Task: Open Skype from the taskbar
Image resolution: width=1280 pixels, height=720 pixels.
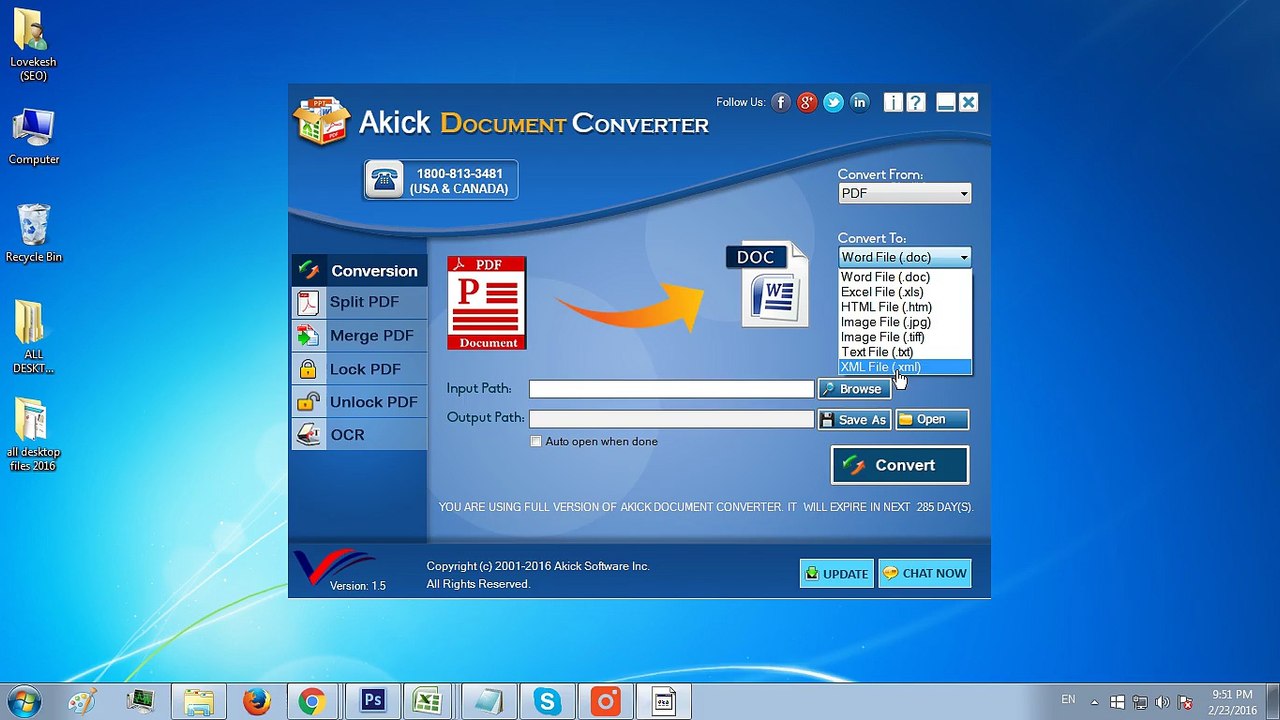Action: (x=546, y=701)
